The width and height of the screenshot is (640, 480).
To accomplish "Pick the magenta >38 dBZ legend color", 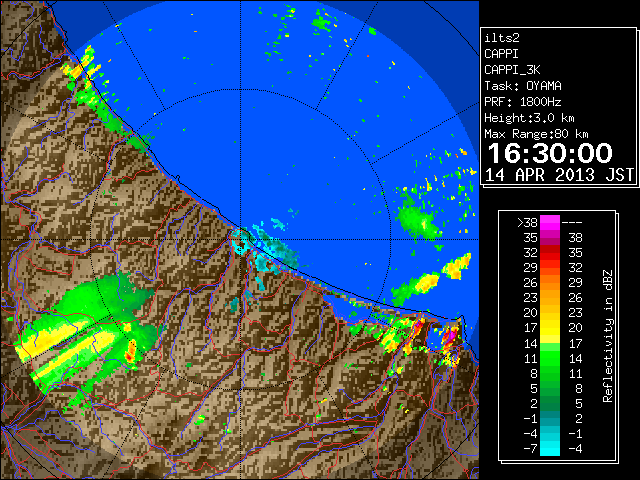I will pyautogui.click(x=550, y=222).
